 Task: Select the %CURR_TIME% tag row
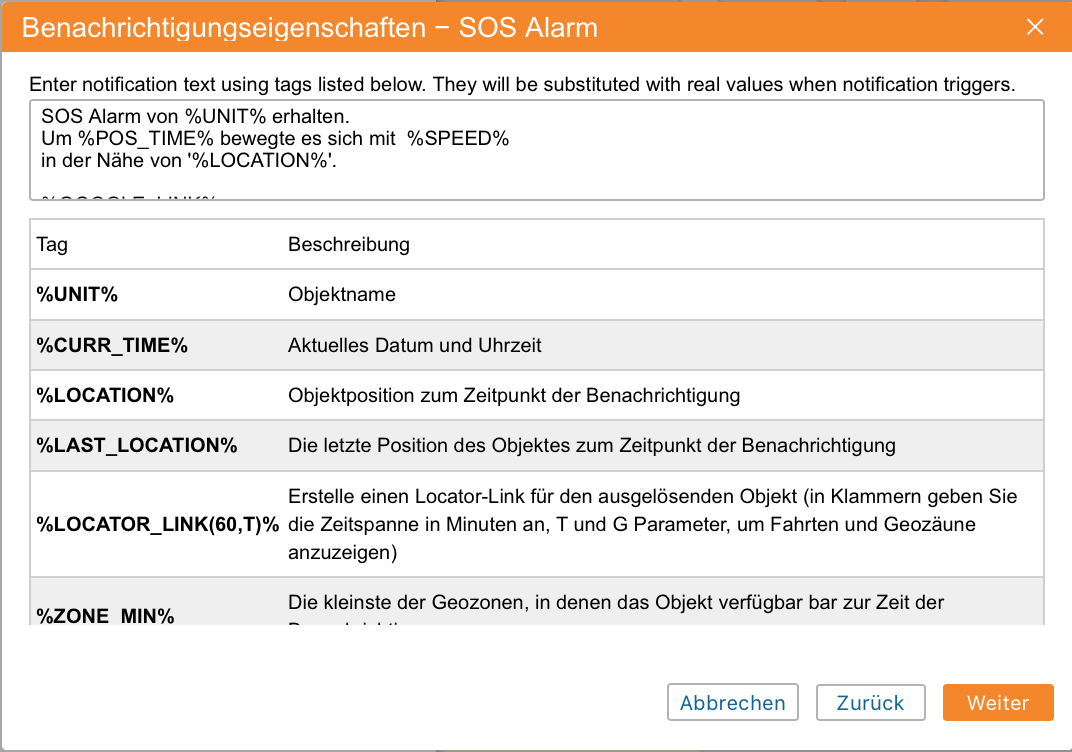[112, 345]
